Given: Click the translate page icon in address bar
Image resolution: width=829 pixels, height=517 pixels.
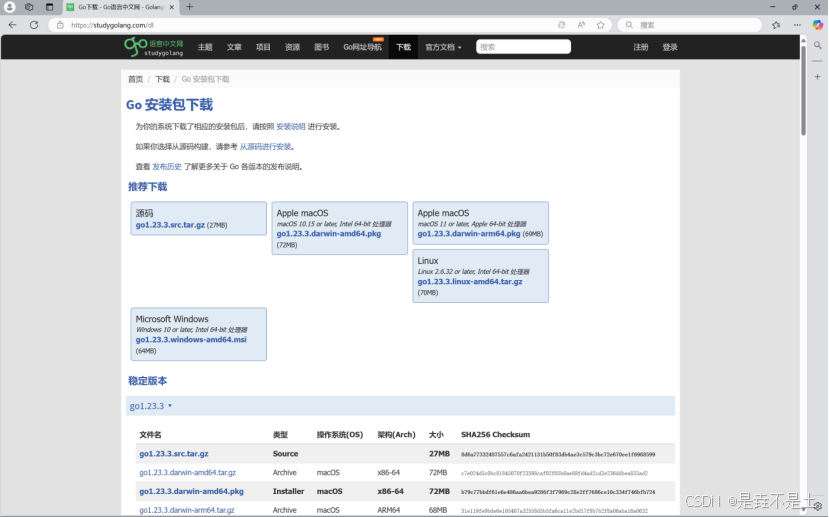Looking at the screenshot, I should point(561,25).
